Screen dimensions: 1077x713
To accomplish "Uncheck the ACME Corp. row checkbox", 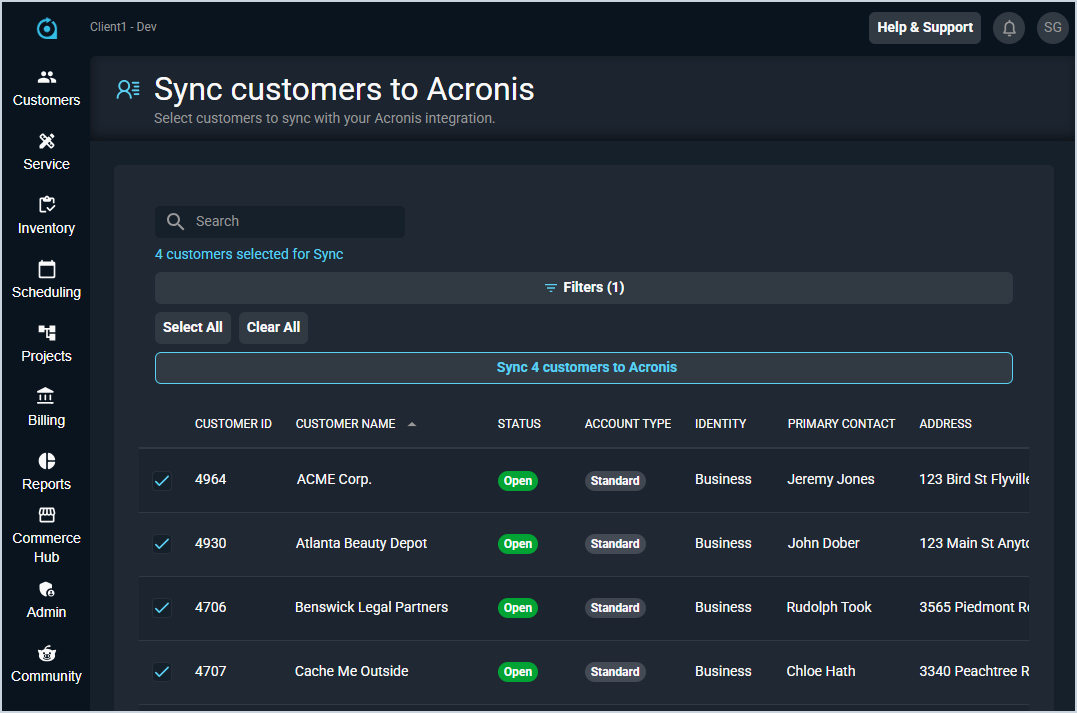I will (162, 481).
